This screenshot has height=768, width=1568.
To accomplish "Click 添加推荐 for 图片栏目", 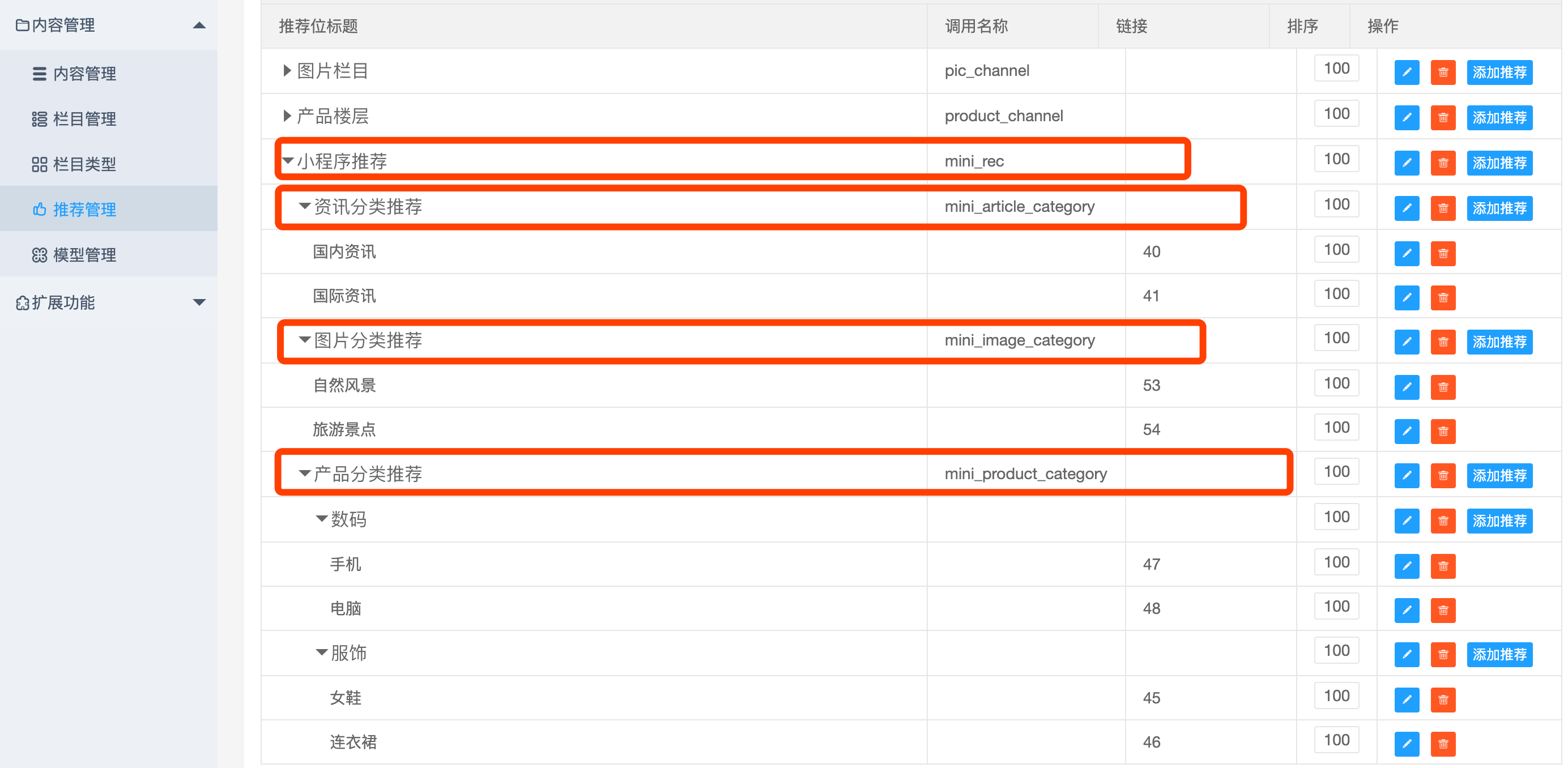I will pyautogui.click(x=1499, y=72).
